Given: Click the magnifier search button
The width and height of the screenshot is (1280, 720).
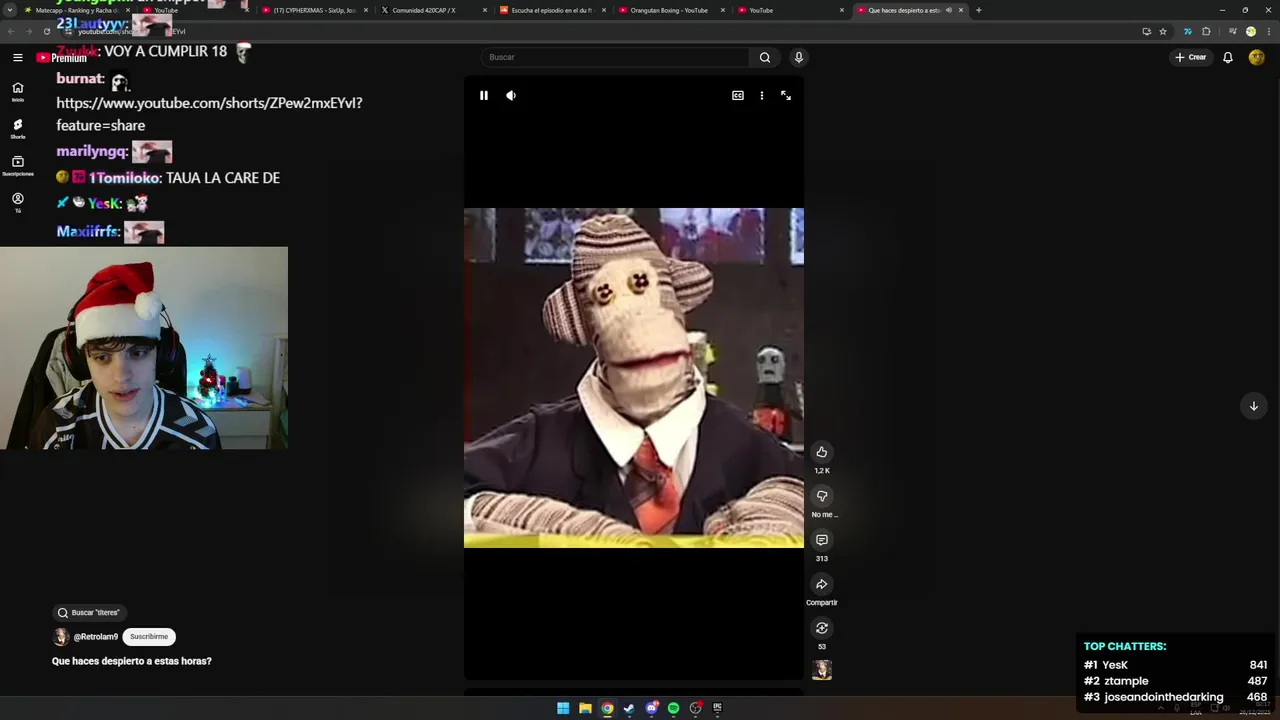Looking at the screenshot, I should click(x=765, y=57).
